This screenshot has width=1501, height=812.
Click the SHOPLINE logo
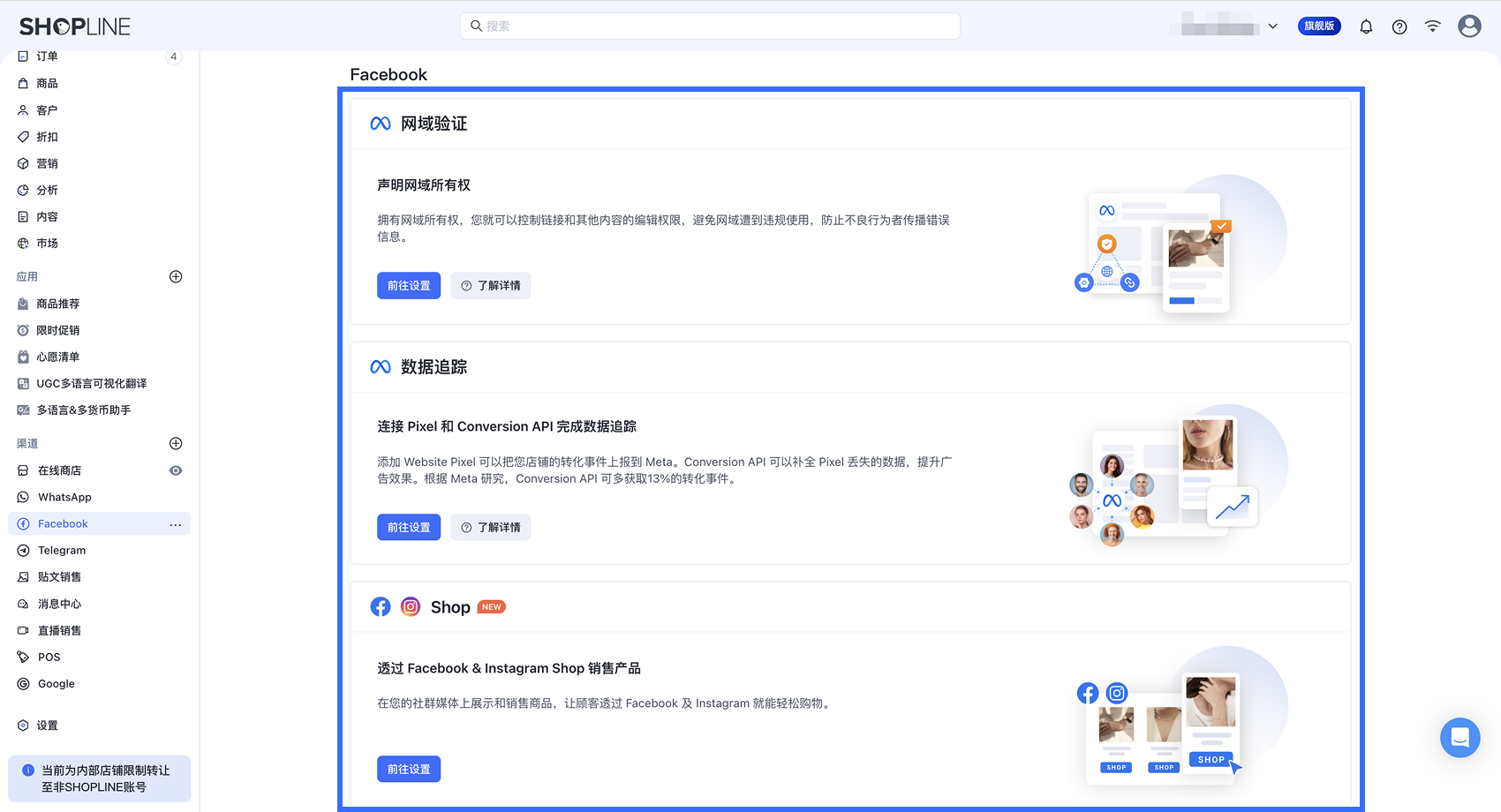[75, 26]
